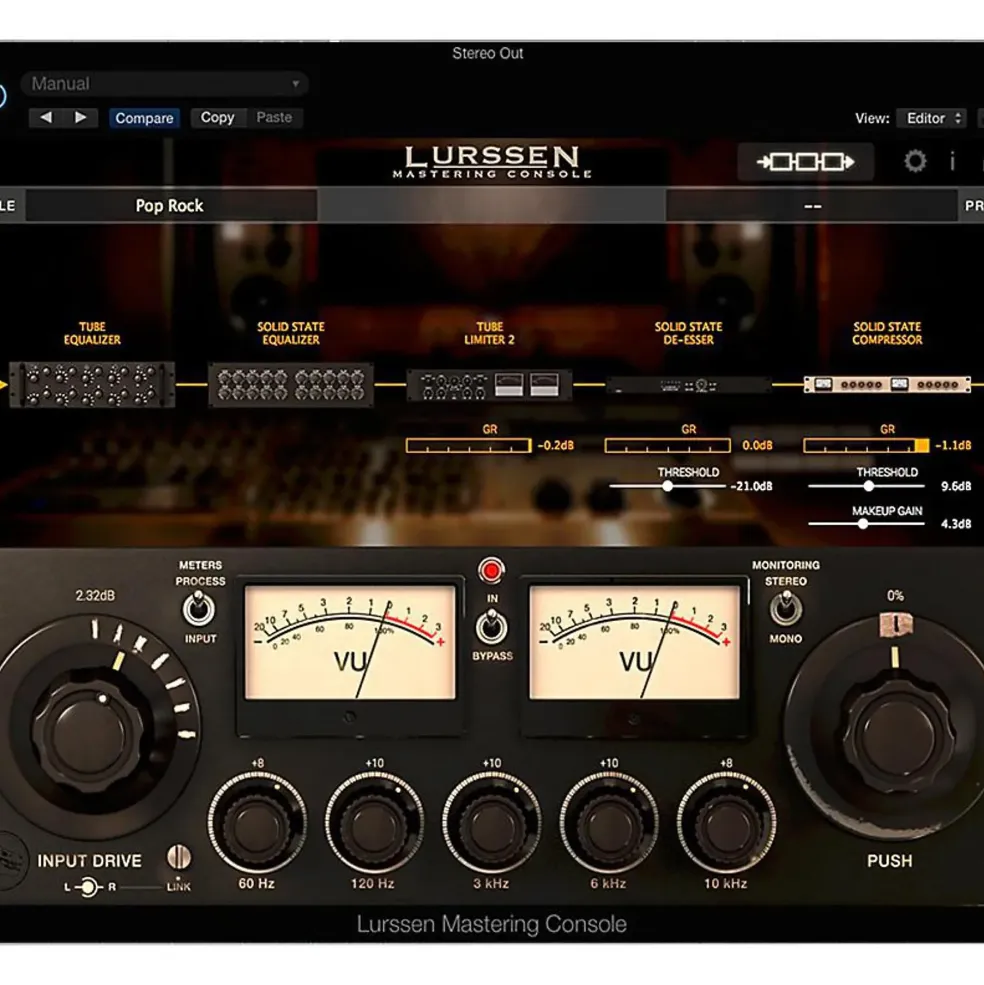Click the 120 Hz EQ knob

point(374,824)
